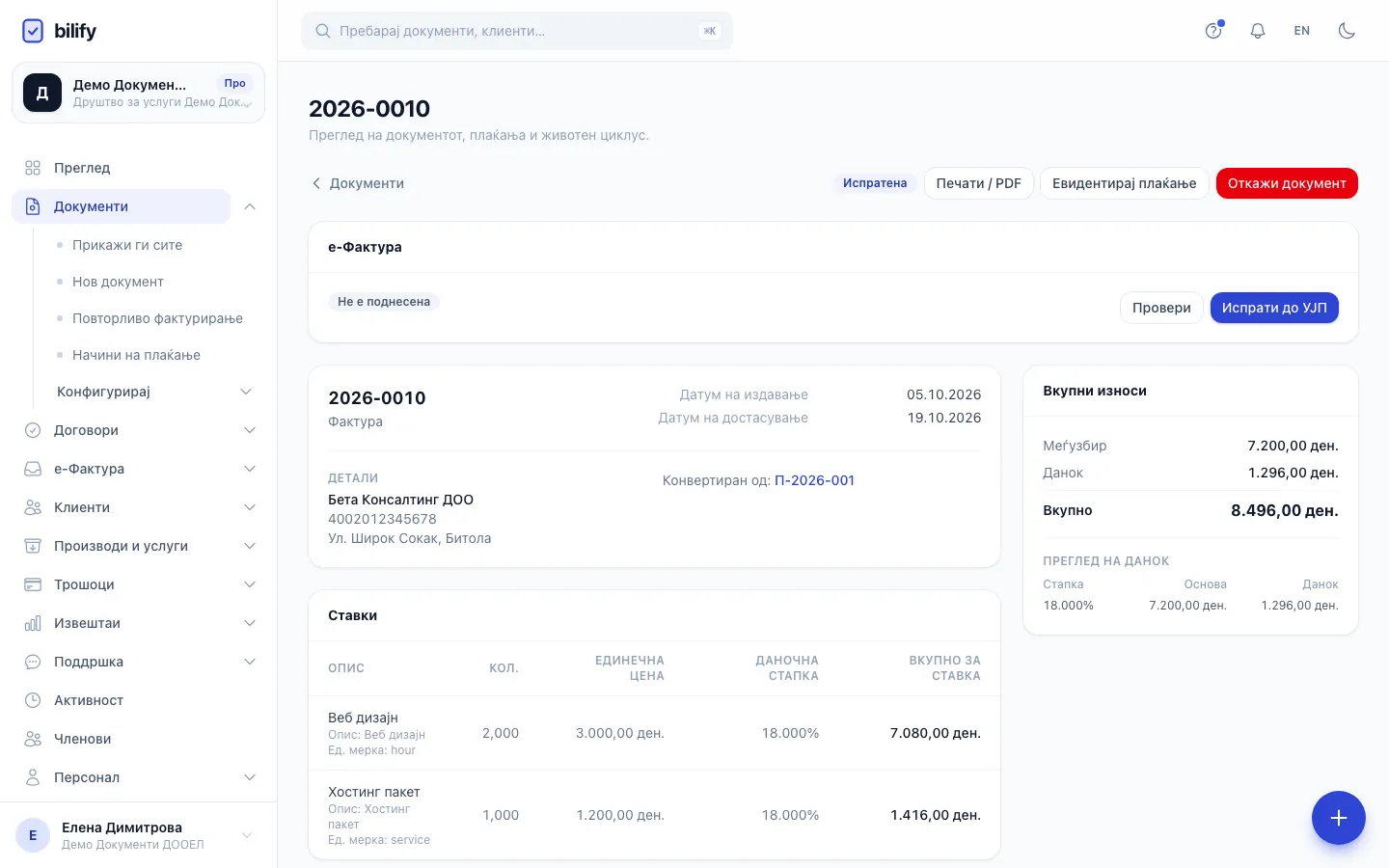Click the Провери button
This screenshot has height=868, width=1389.
click(x=1161, y=308)
